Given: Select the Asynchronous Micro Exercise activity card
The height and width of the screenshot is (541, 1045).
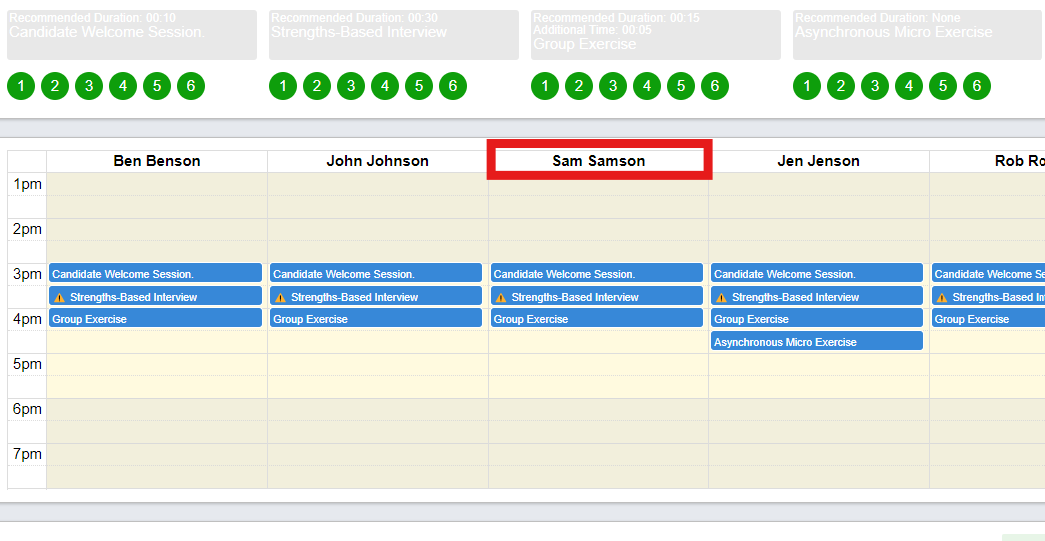Looking at the screenshot, I should 919,35.
